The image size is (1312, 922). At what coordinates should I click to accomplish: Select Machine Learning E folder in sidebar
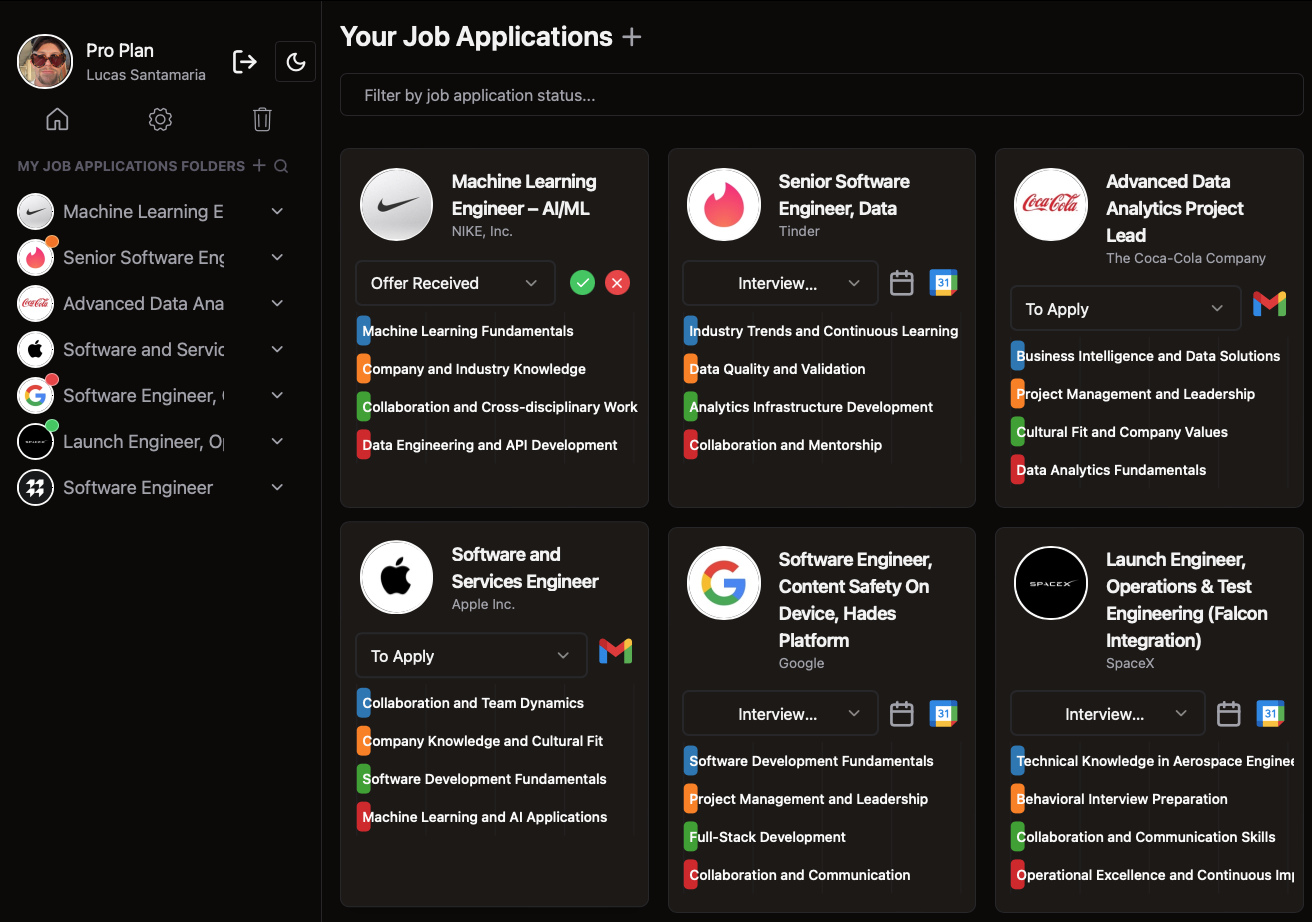coord(143,211)
